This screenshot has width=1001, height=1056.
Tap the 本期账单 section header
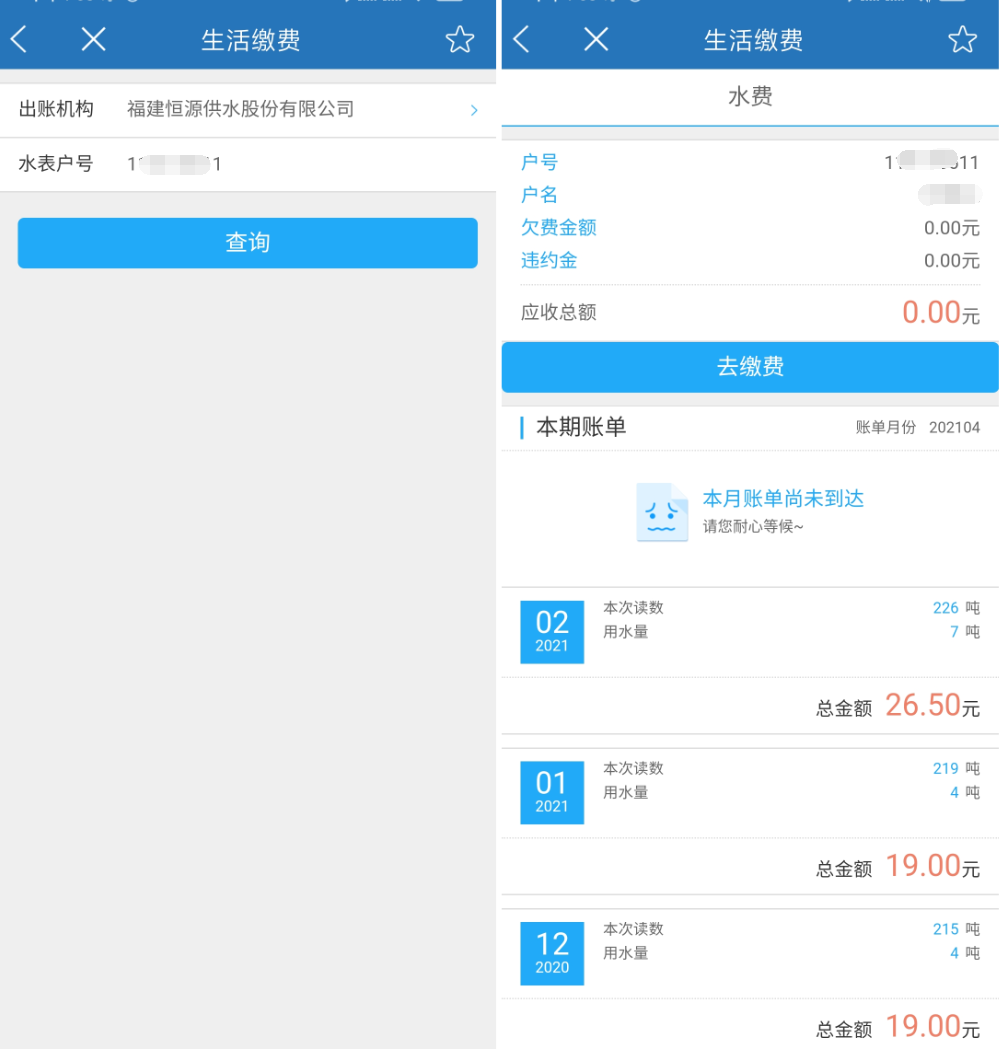581,428
